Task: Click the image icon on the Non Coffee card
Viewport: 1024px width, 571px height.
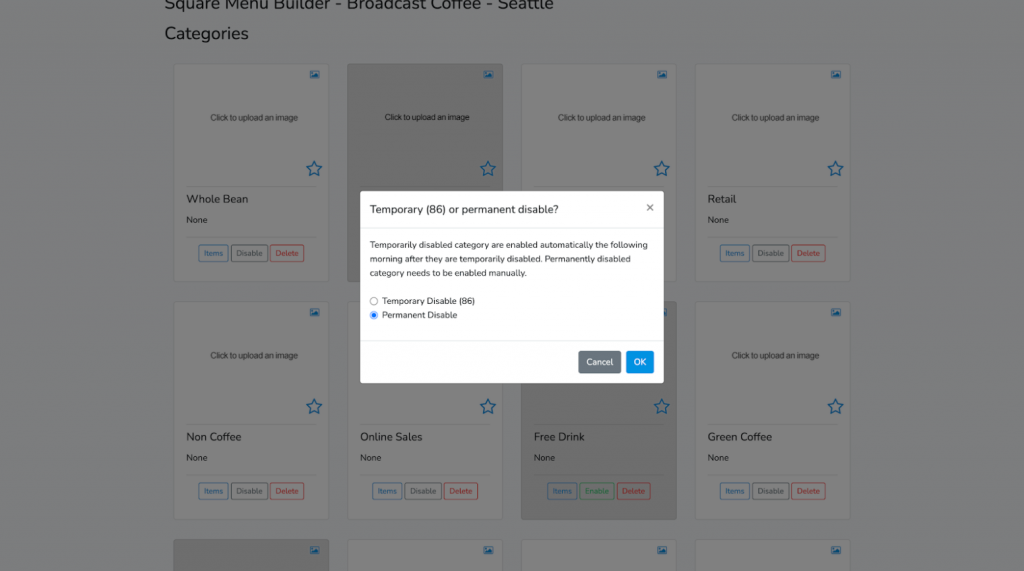Action: [x=315, y=312]
